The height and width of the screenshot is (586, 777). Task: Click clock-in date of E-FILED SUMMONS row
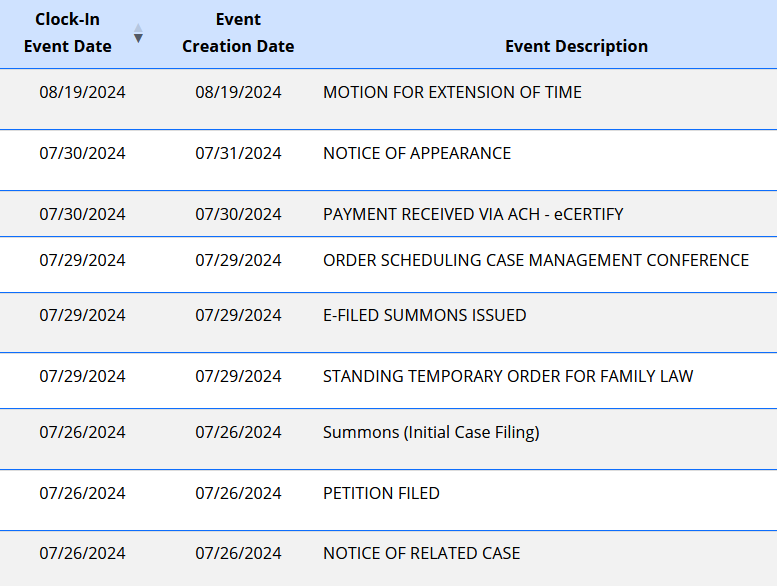[x=83, y=316]
